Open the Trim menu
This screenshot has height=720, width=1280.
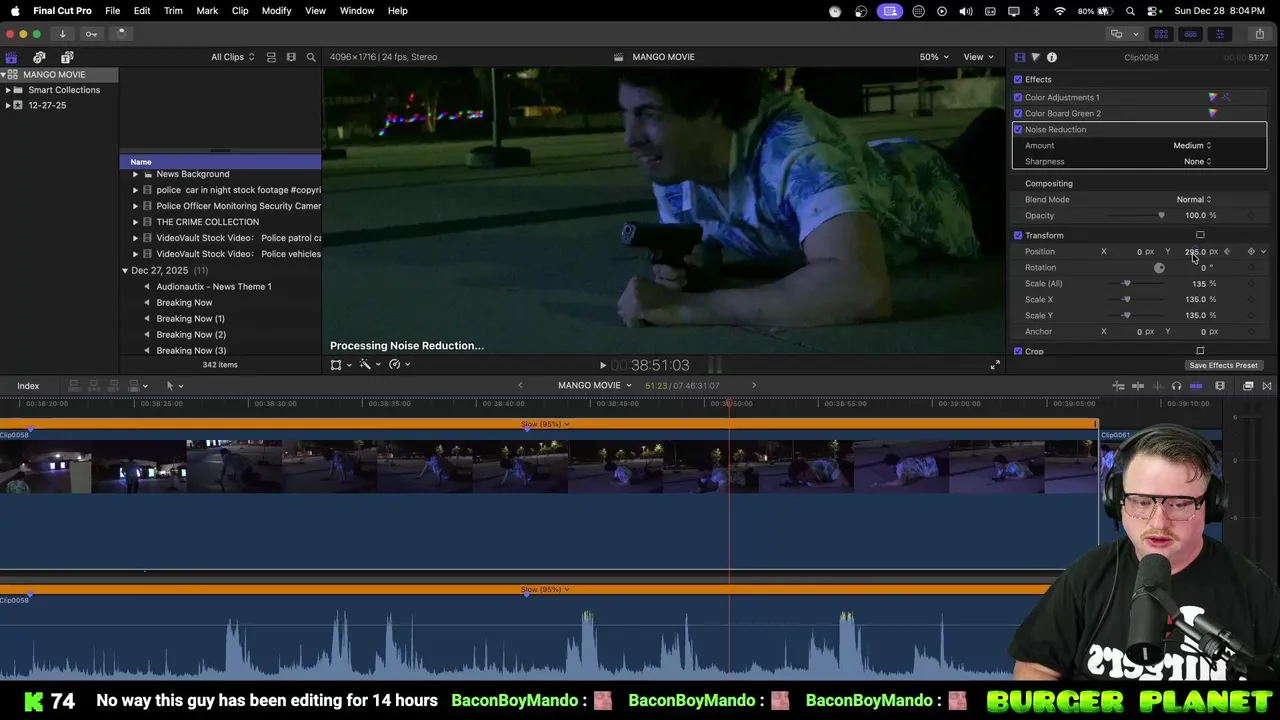173,11
